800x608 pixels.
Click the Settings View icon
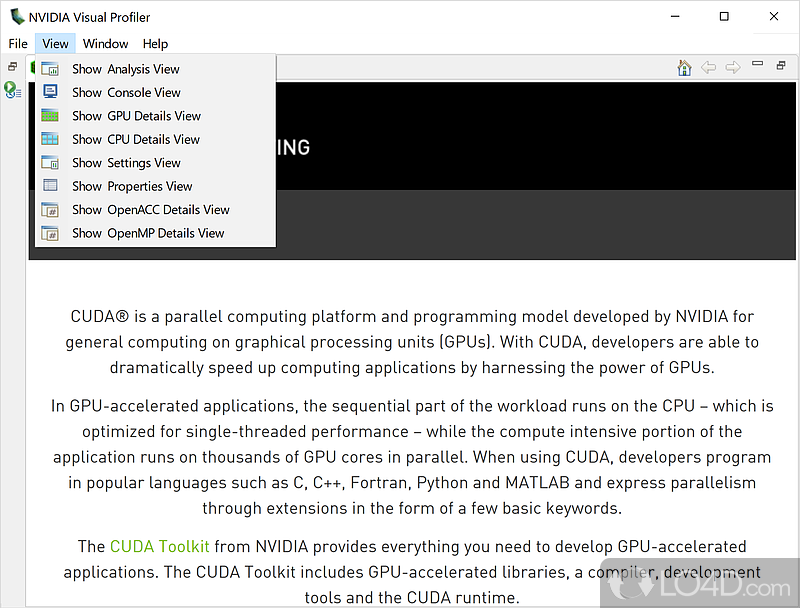click(50, 162)
